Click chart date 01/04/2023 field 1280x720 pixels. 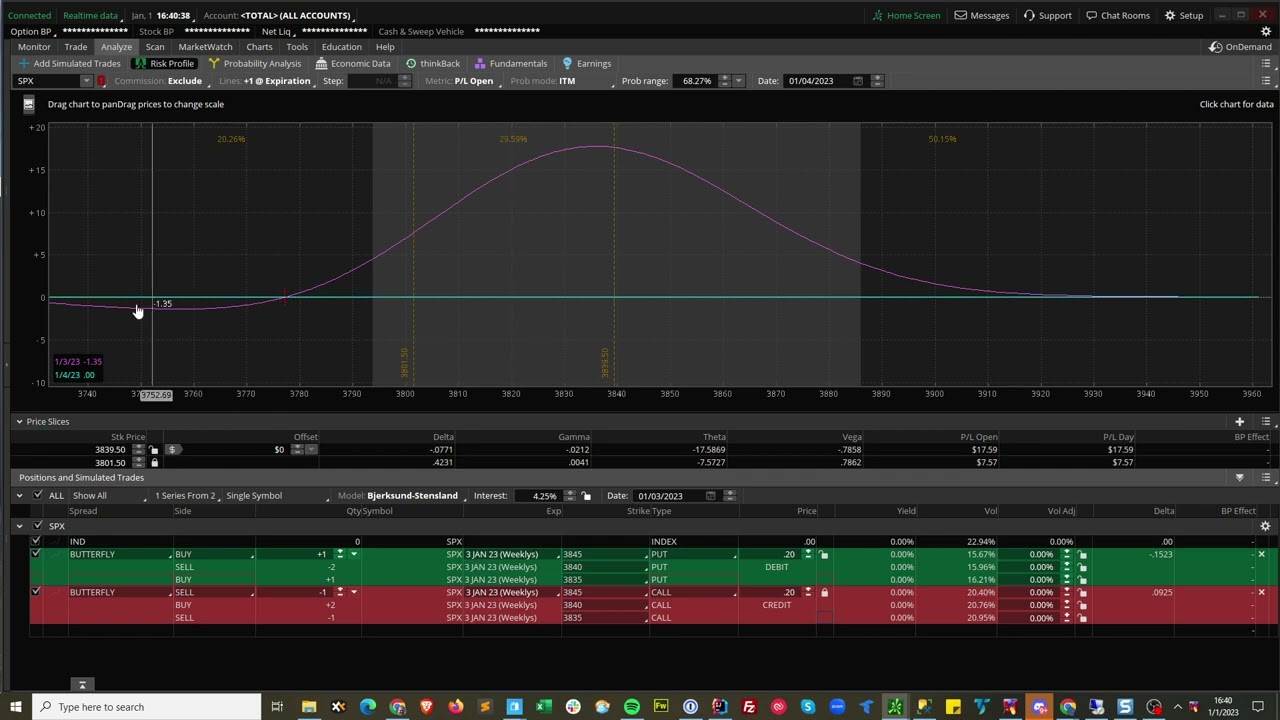coord(817,81)
